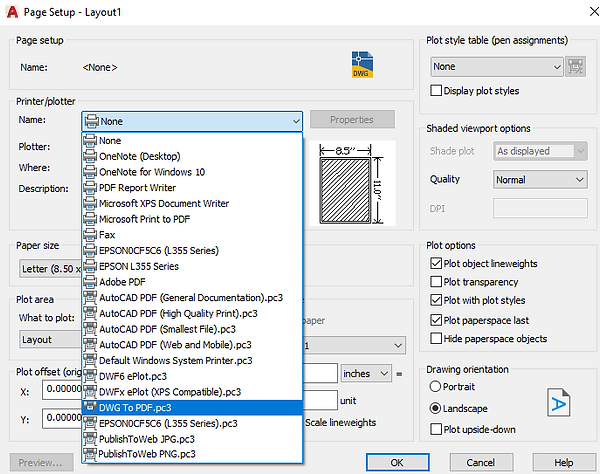The height and width of the screenshot is (474, 600).
Task: Click the DWG file icon in Page setup
Action: pyautogui.click(x=362, y=65)
